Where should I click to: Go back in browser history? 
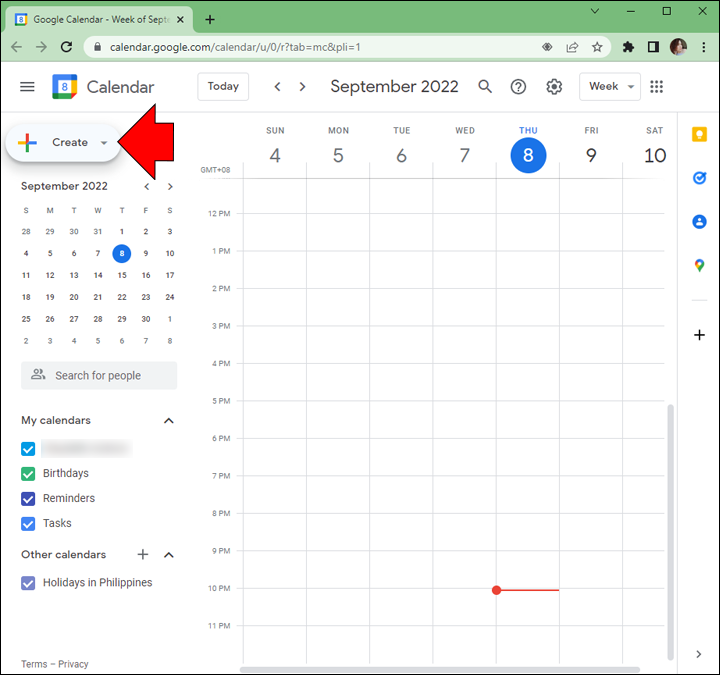17,47
